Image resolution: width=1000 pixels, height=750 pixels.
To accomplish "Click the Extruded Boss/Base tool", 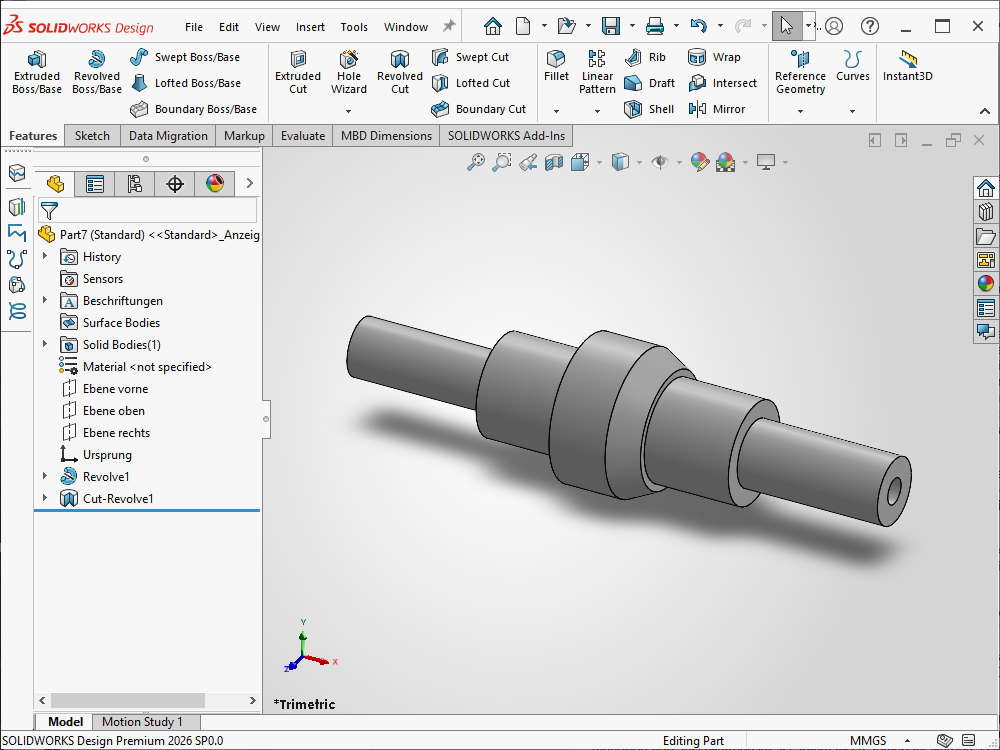I will pyautogui.click(x=37, y=72).
